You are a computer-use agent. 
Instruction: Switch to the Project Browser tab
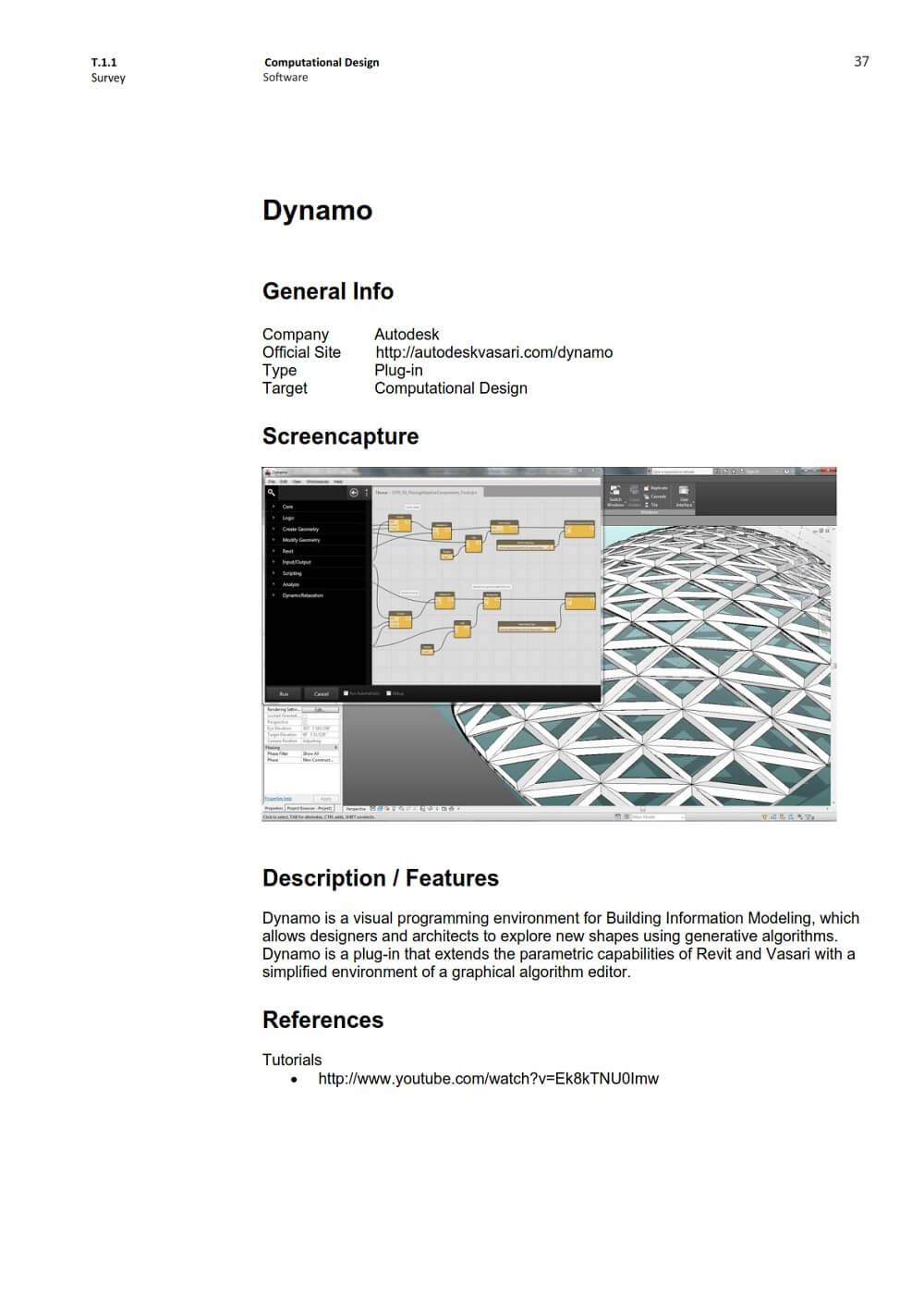point(310,808)
